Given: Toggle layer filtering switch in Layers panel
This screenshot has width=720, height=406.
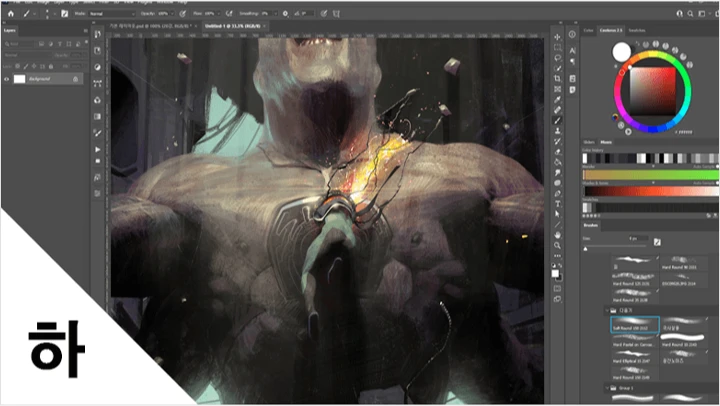Looking at the screenshot, I should click(x=86, y=43).
